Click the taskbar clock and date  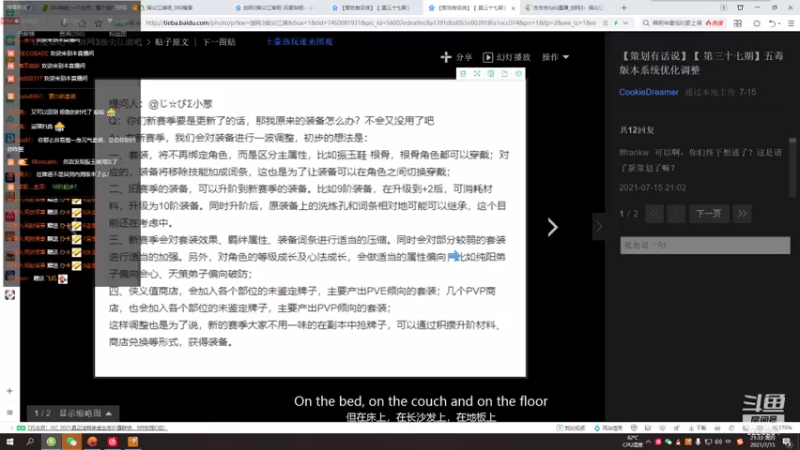point(763,441)
